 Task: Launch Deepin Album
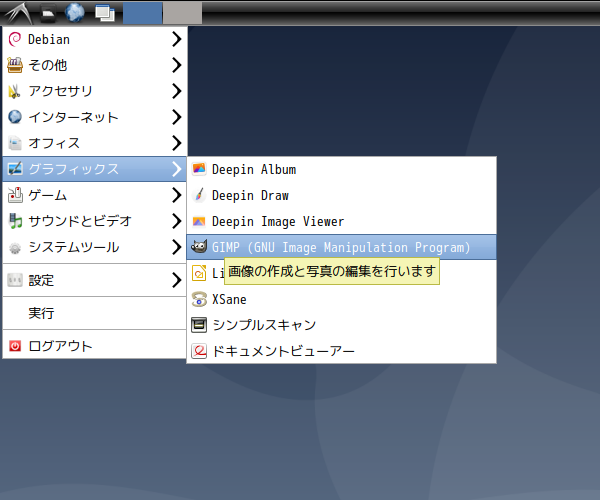[x=341, y=169]
